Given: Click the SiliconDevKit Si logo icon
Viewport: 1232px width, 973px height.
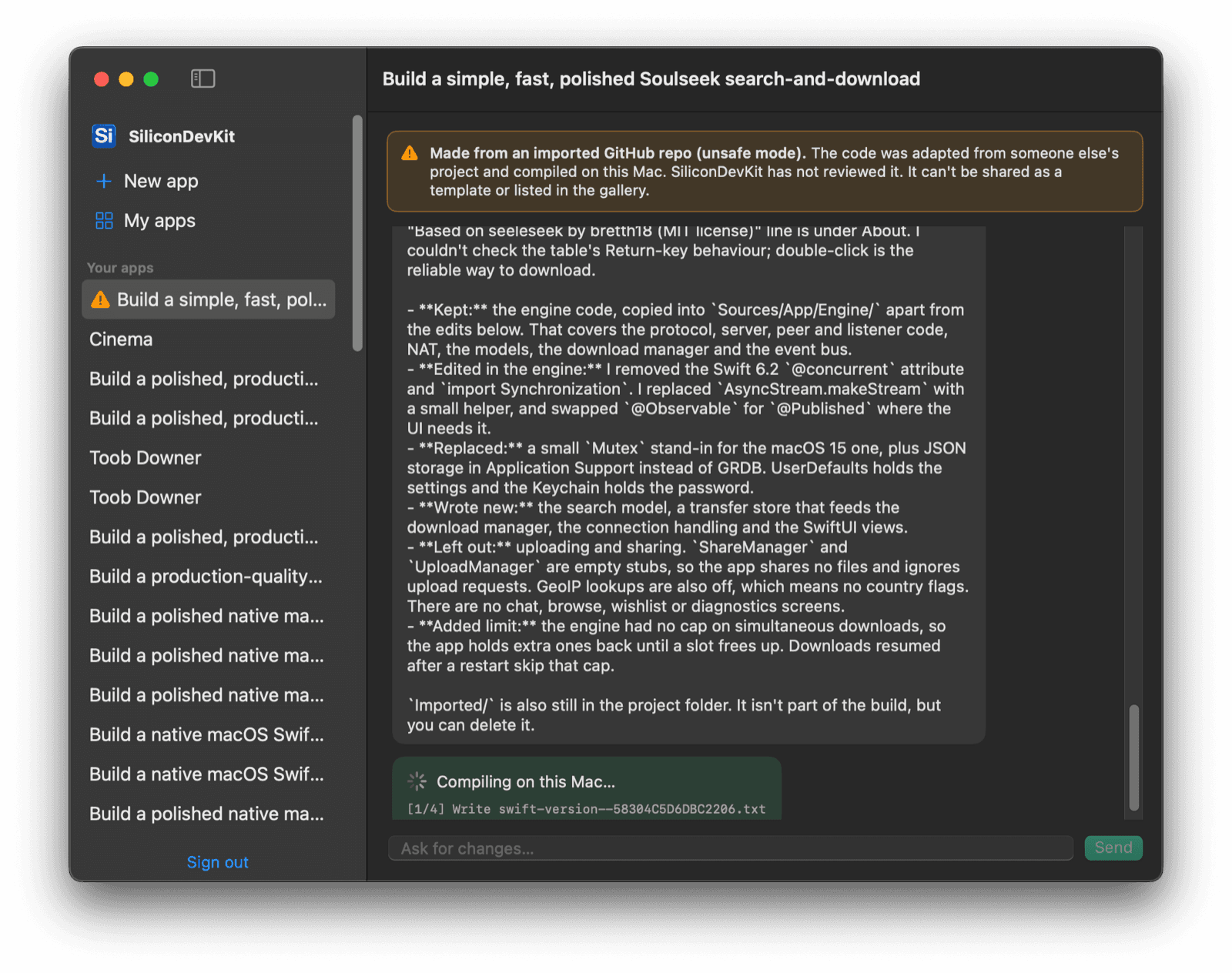Looking at the screenshot, I should click(104, 136).
